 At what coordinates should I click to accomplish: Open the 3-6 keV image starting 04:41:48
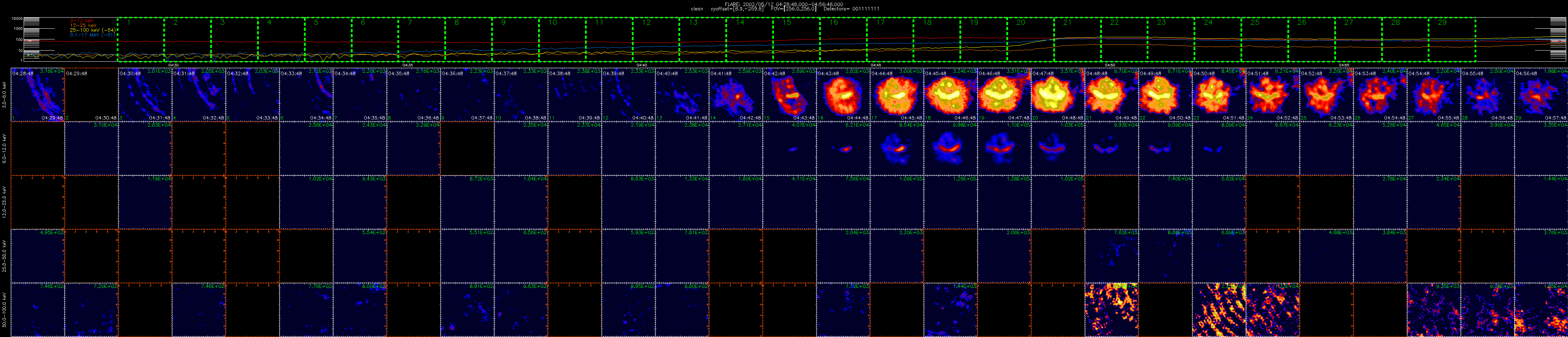[735, 94]
